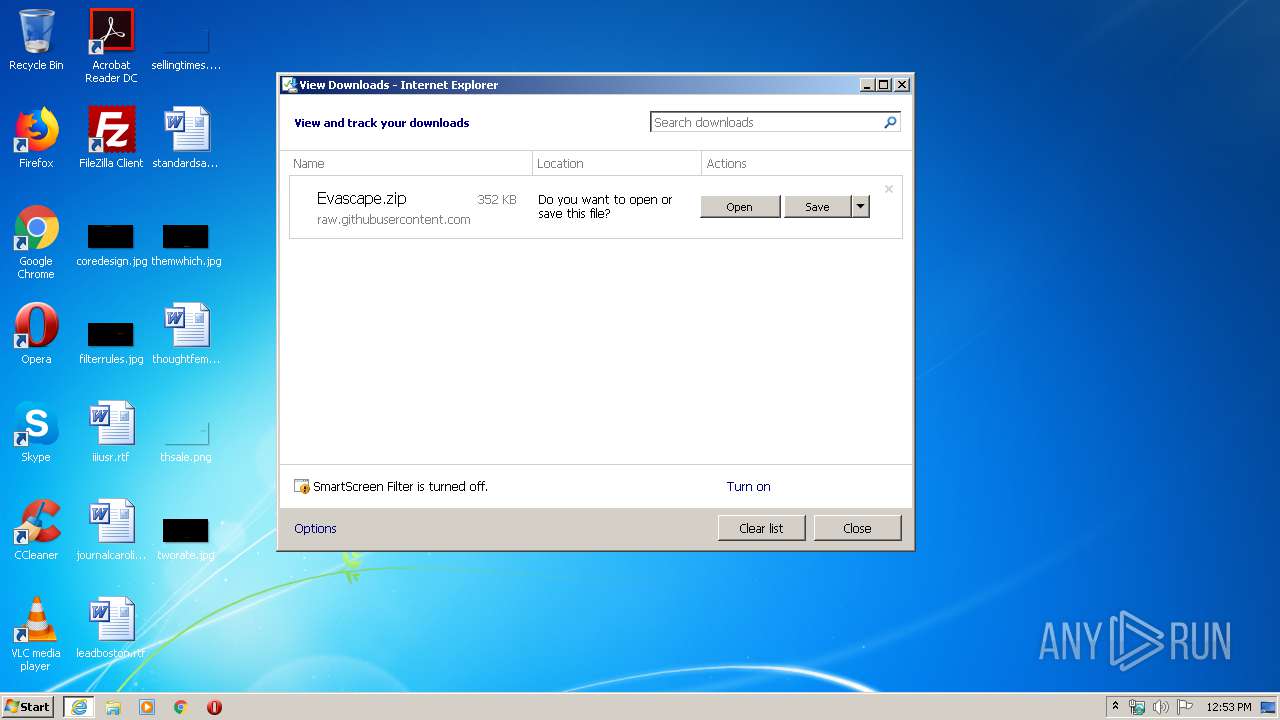The image size is (1280, 720).
Task: Click the taskbar clock showing 12:53 PM
Action: coord(1229,707)
